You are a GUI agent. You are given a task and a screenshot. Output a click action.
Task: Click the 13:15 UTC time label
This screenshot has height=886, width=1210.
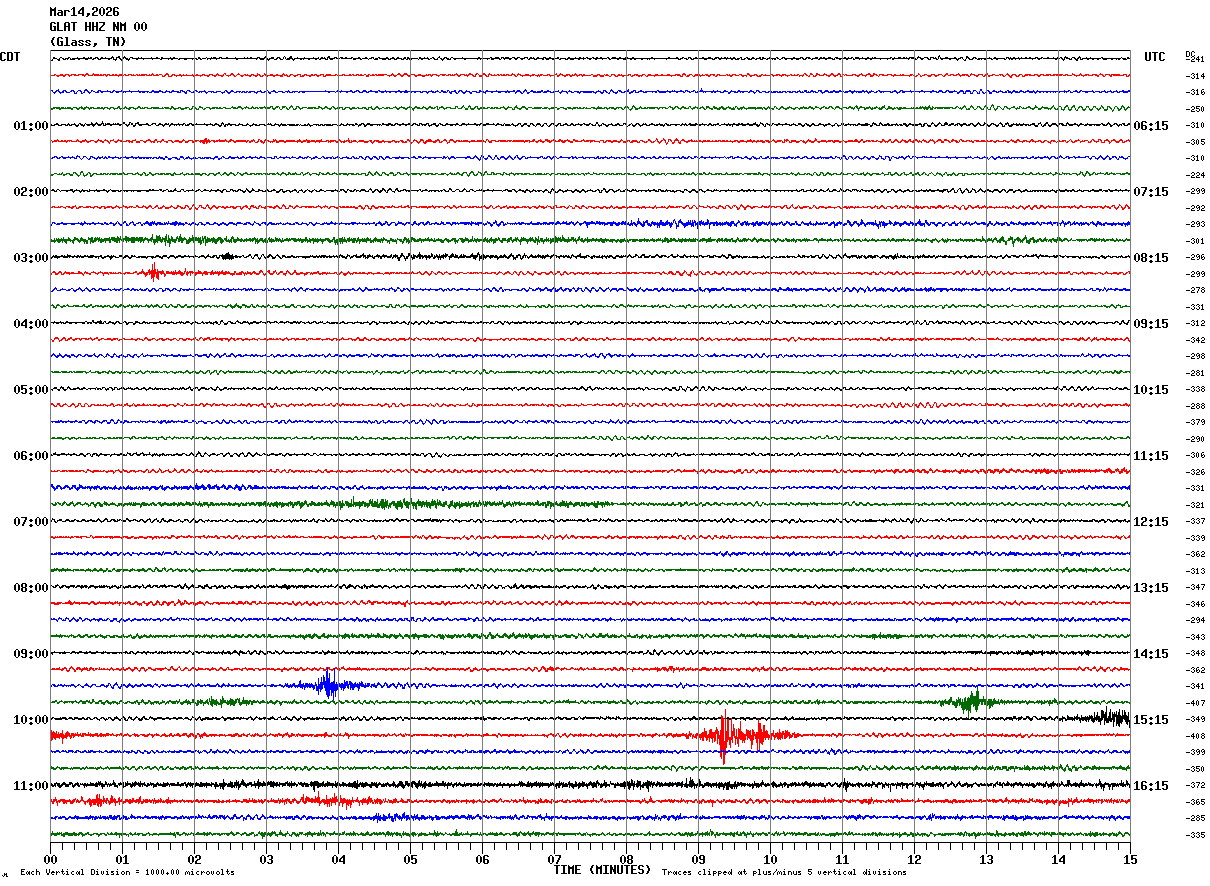click(1151, 588)
